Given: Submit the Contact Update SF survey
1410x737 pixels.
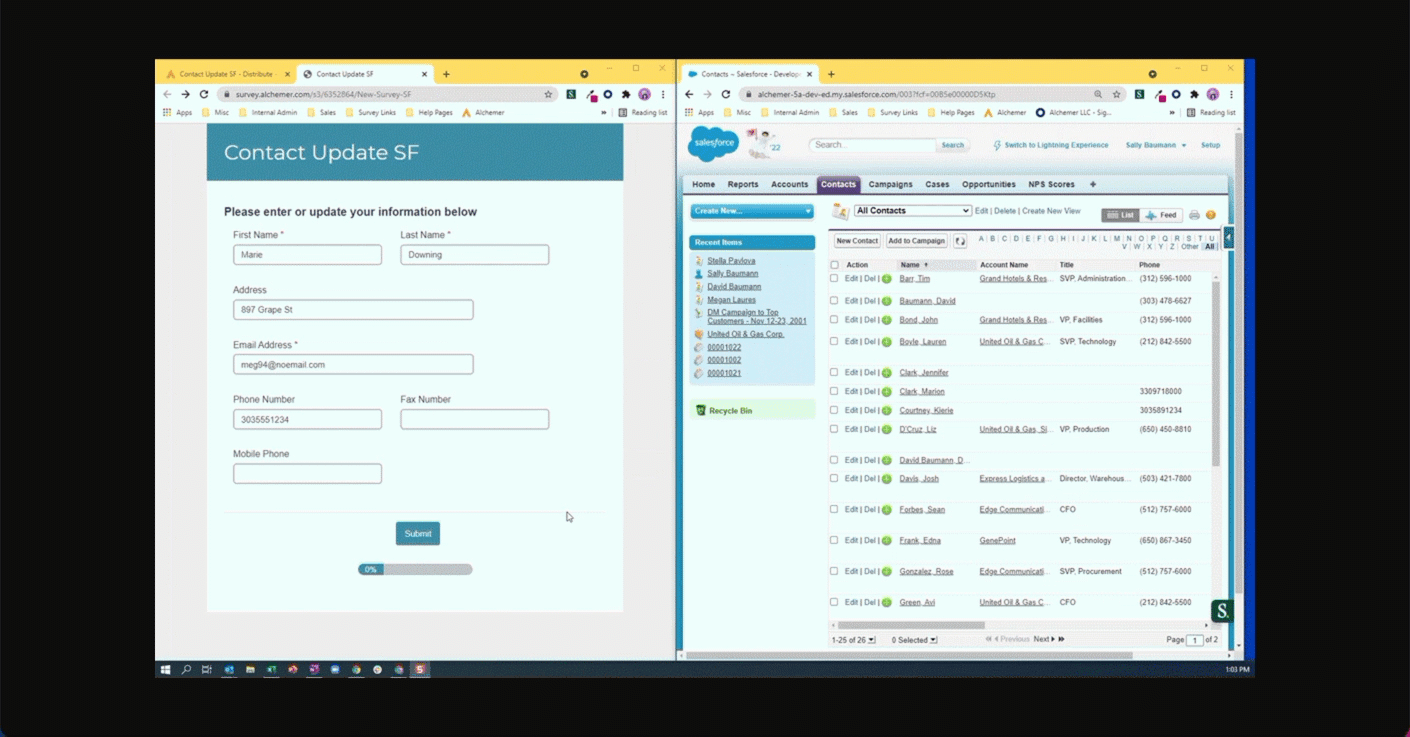Looking at the screenshot, I should [x=418, y=533].
